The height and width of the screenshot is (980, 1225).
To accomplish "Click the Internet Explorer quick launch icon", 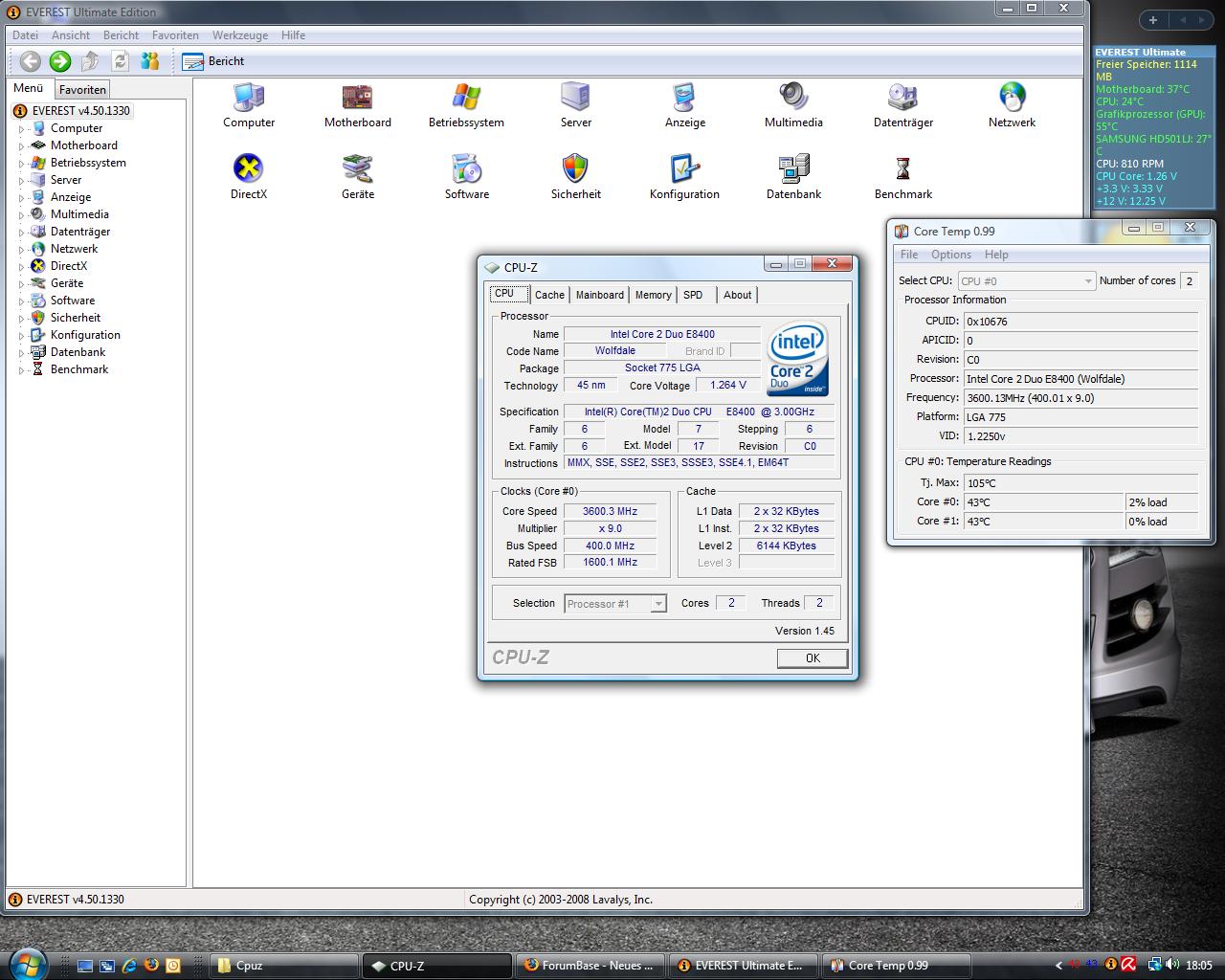I will 129,966.
